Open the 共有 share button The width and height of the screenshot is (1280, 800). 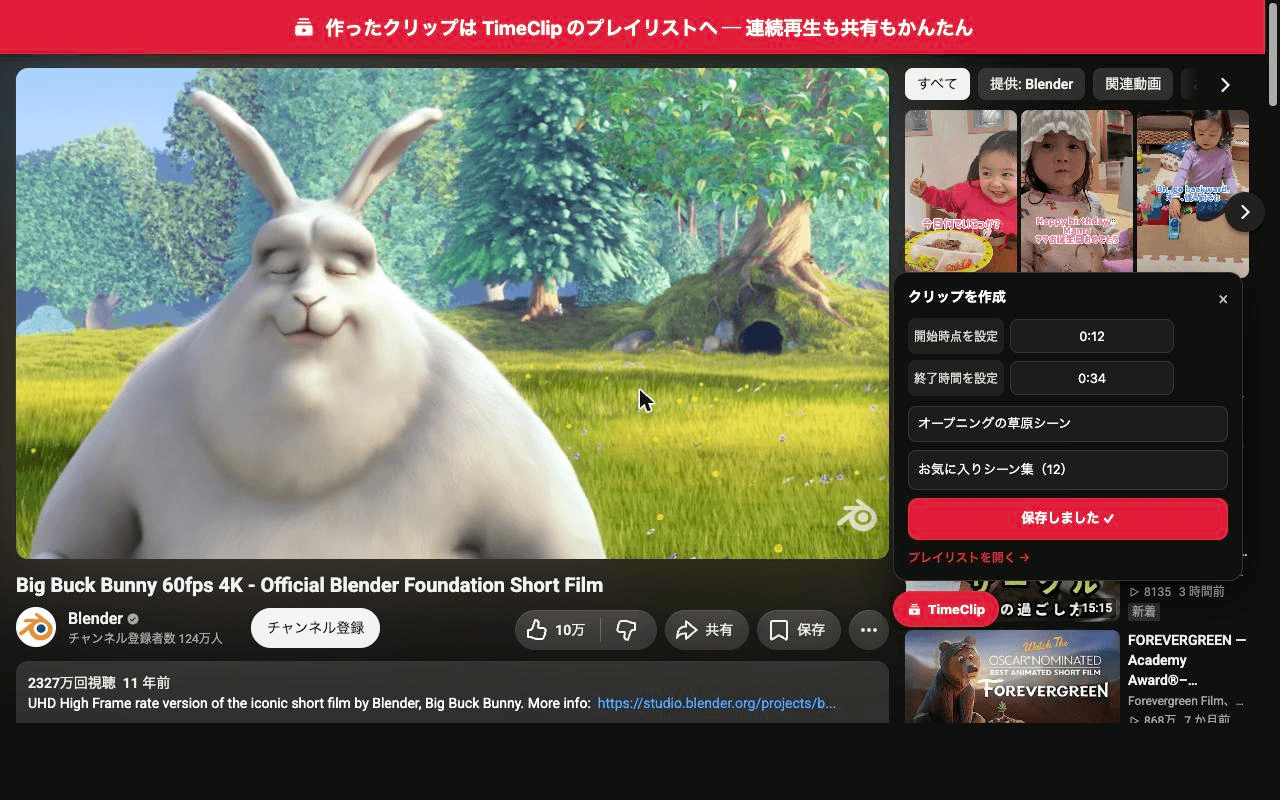tap(706, 630)
